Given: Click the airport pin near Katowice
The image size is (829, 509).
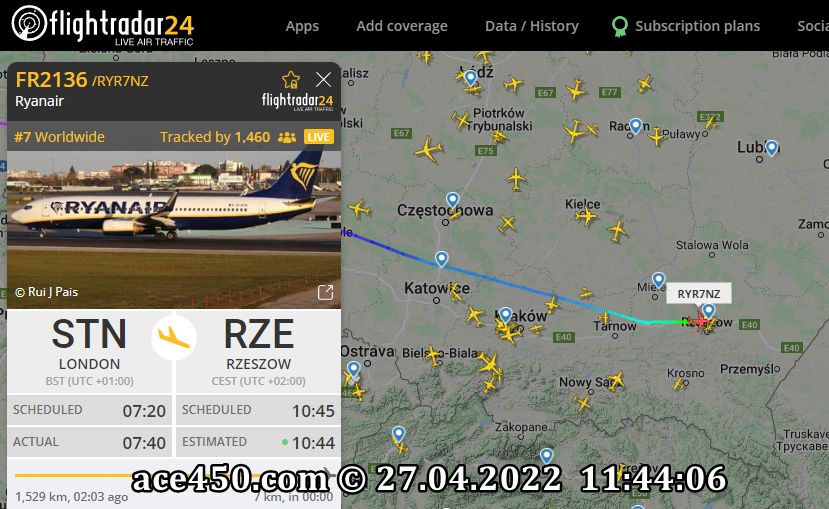Looking at the screenshot, I should click(441, 259).
